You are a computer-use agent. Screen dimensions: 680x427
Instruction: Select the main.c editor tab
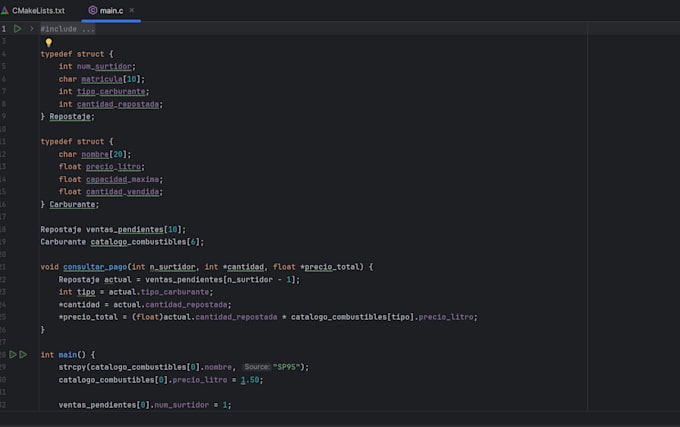coord(111,10)
